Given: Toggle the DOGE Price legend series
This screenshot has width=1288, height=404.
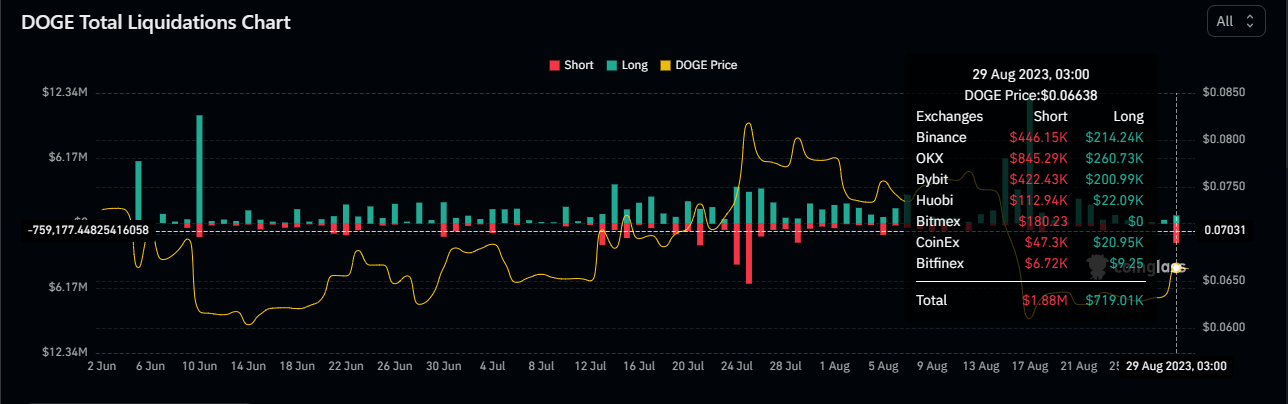Looking at the screenshot, I should click(699, 65).
